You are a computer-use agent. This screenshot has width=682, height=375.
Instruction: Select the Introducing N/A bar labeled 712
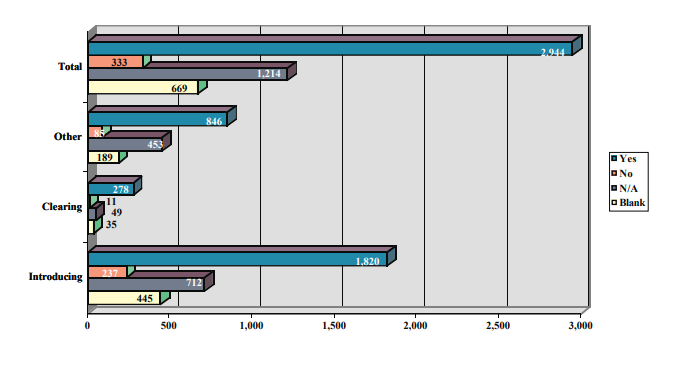[146, 285]
